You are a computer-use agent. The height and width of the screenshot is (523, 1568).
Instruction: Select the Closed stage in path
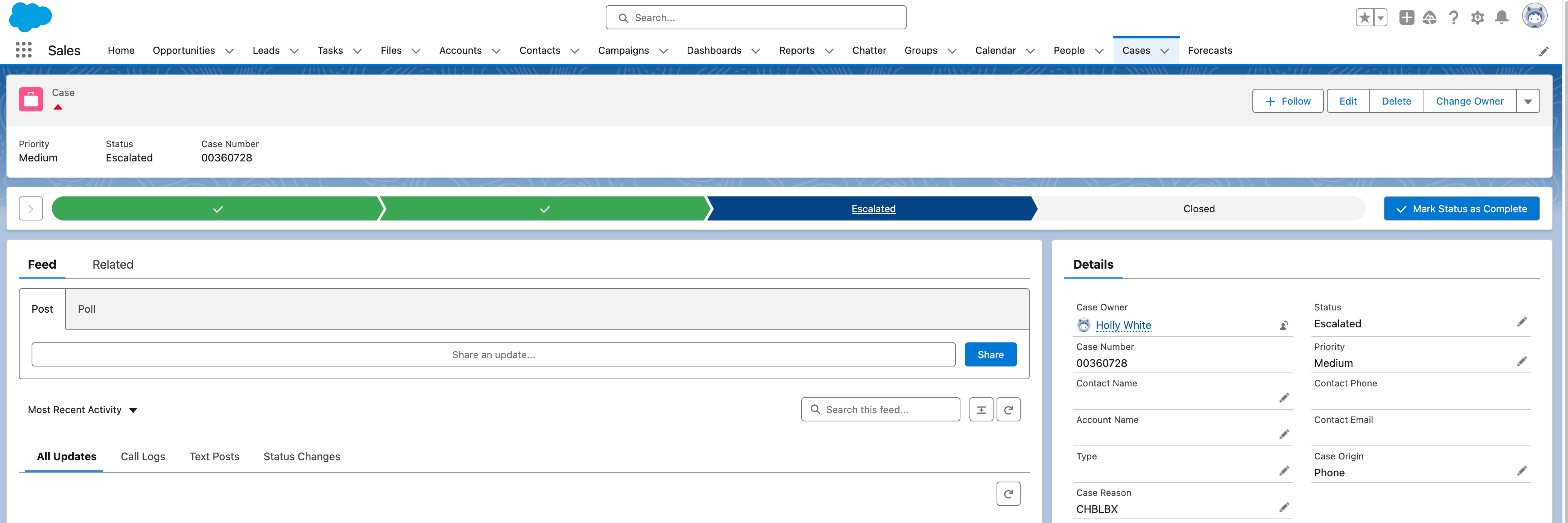point(1199,209)
